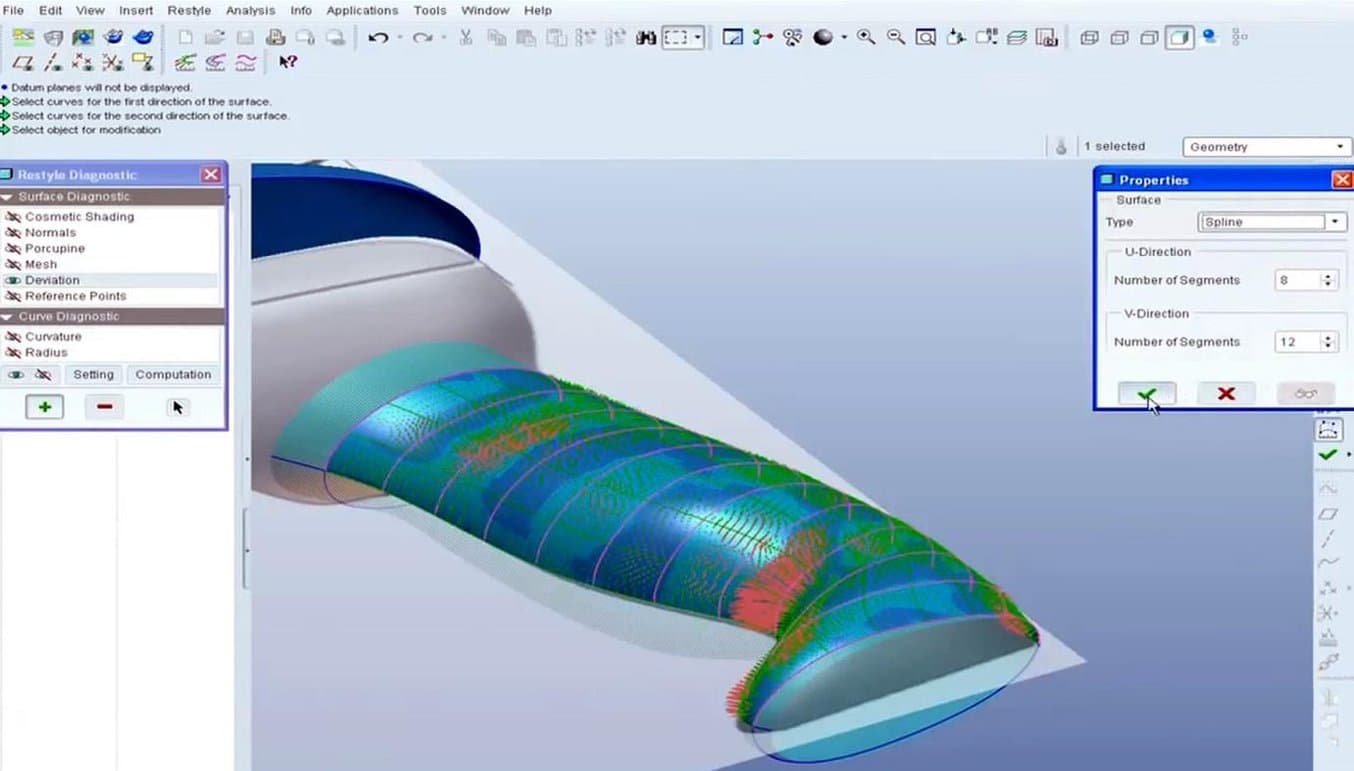Click the shaded sphere display icon
This screenshot has width=1354, height=771.
(x=823, y=38)
